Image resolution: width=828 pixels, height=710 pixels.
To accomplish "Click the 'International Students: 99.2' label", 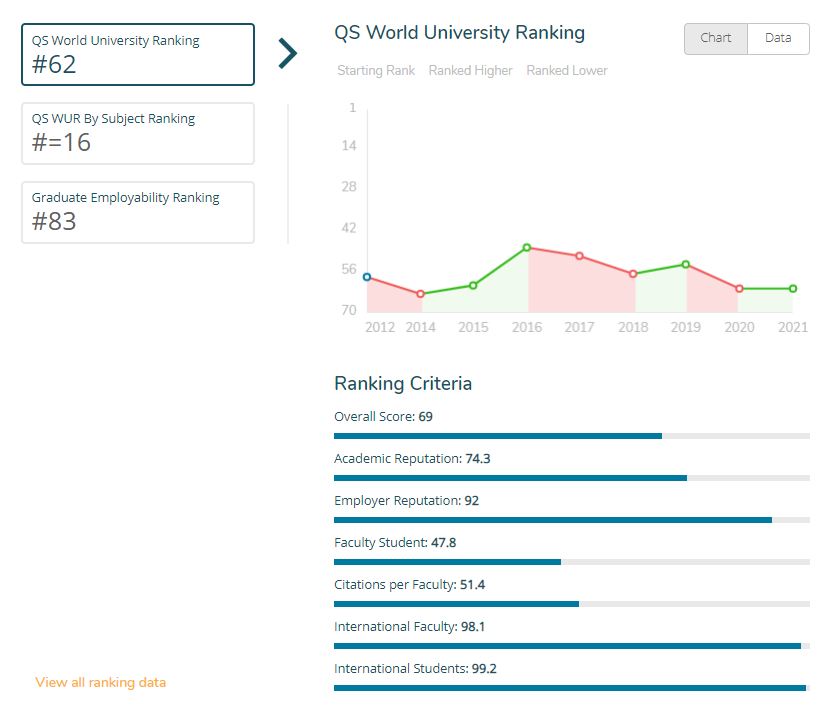I will pyautogui.click(x=415, y=669).
